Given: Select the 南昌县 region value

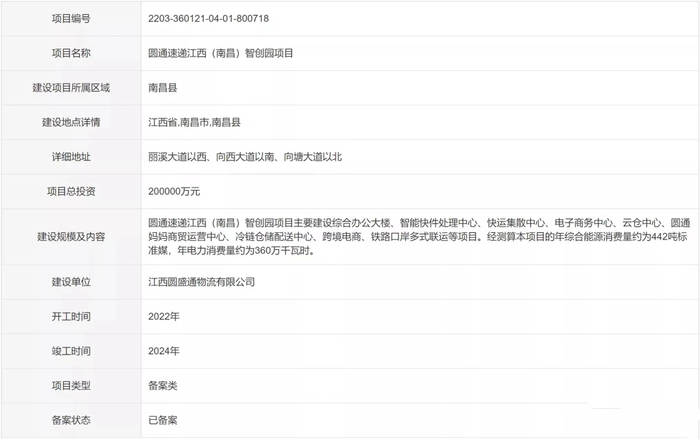Looking at the screenshot, I should [162, 88].
